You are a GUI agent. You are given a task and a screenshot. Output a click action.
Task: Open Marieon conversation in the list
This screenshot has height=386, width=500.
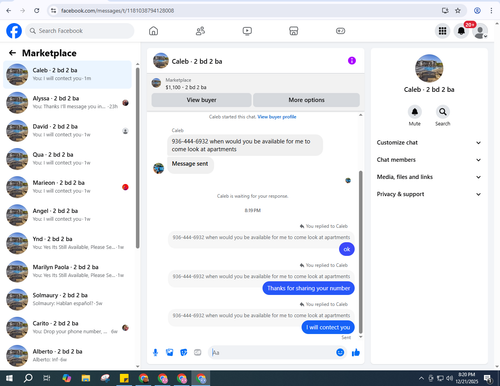[x=67, y=187]
